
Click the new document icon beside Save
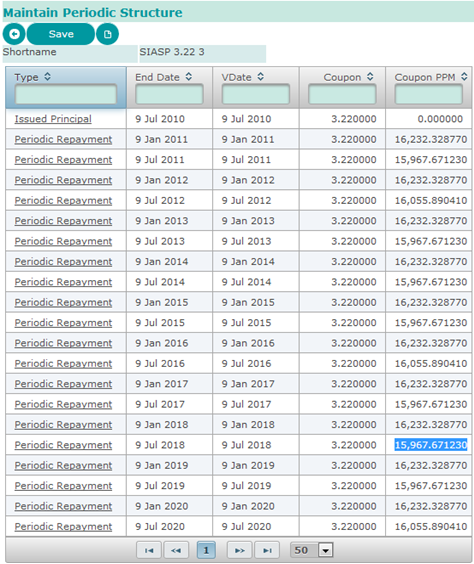pos(107,34)
